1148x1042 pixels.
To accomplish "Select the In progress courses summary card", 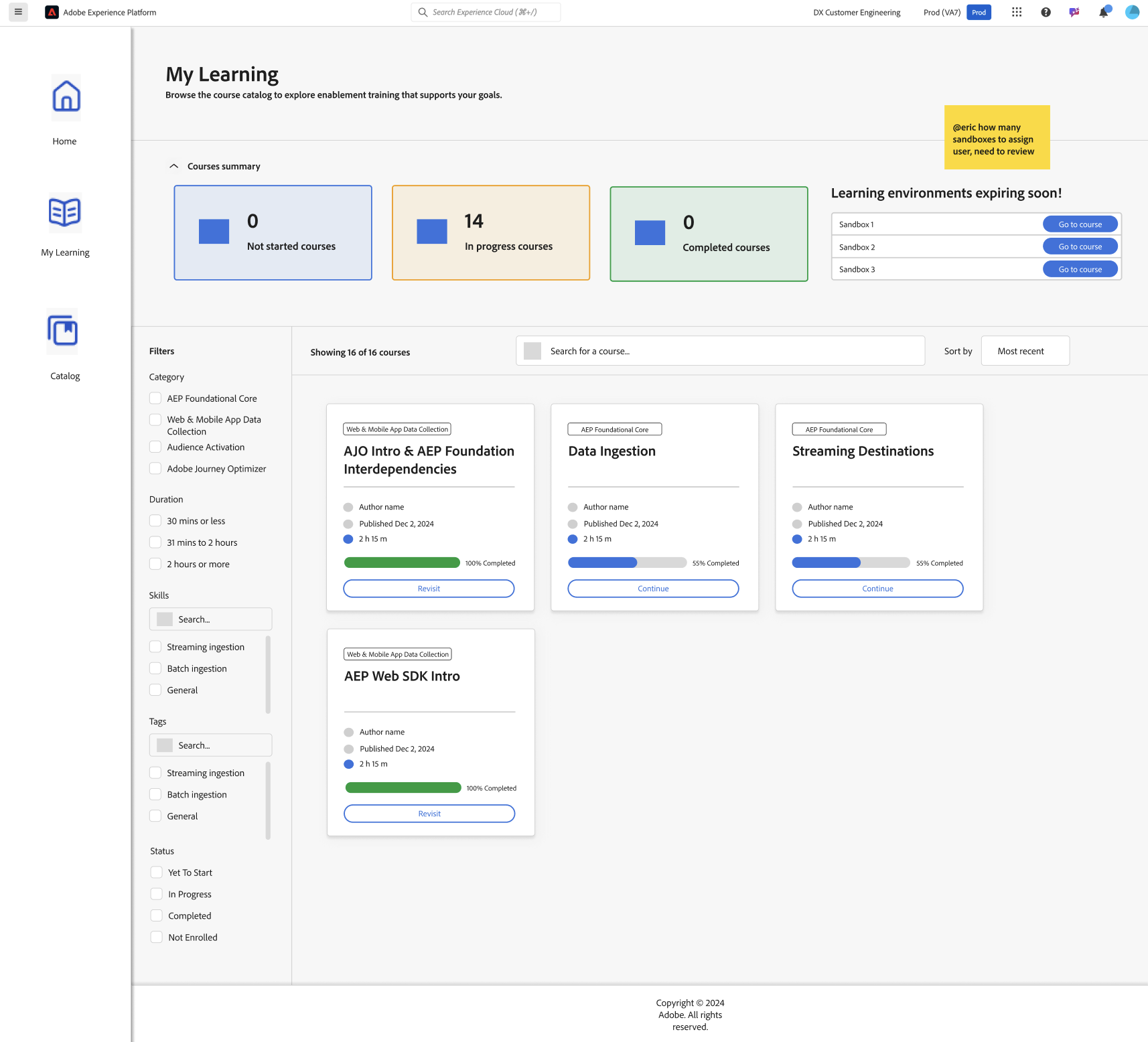I will pos(491,232).
